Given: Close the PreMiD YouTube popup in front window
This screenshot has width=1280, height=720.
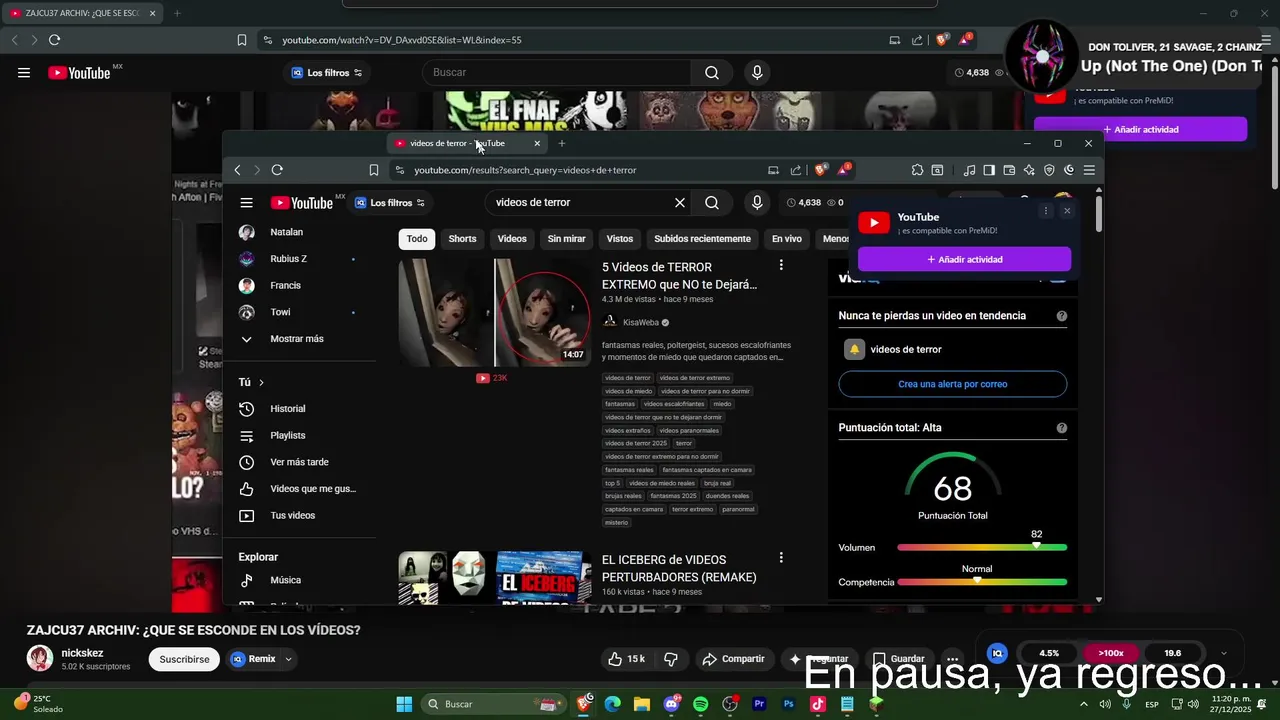Looking at the screenshot, I should coord(1067,211).
